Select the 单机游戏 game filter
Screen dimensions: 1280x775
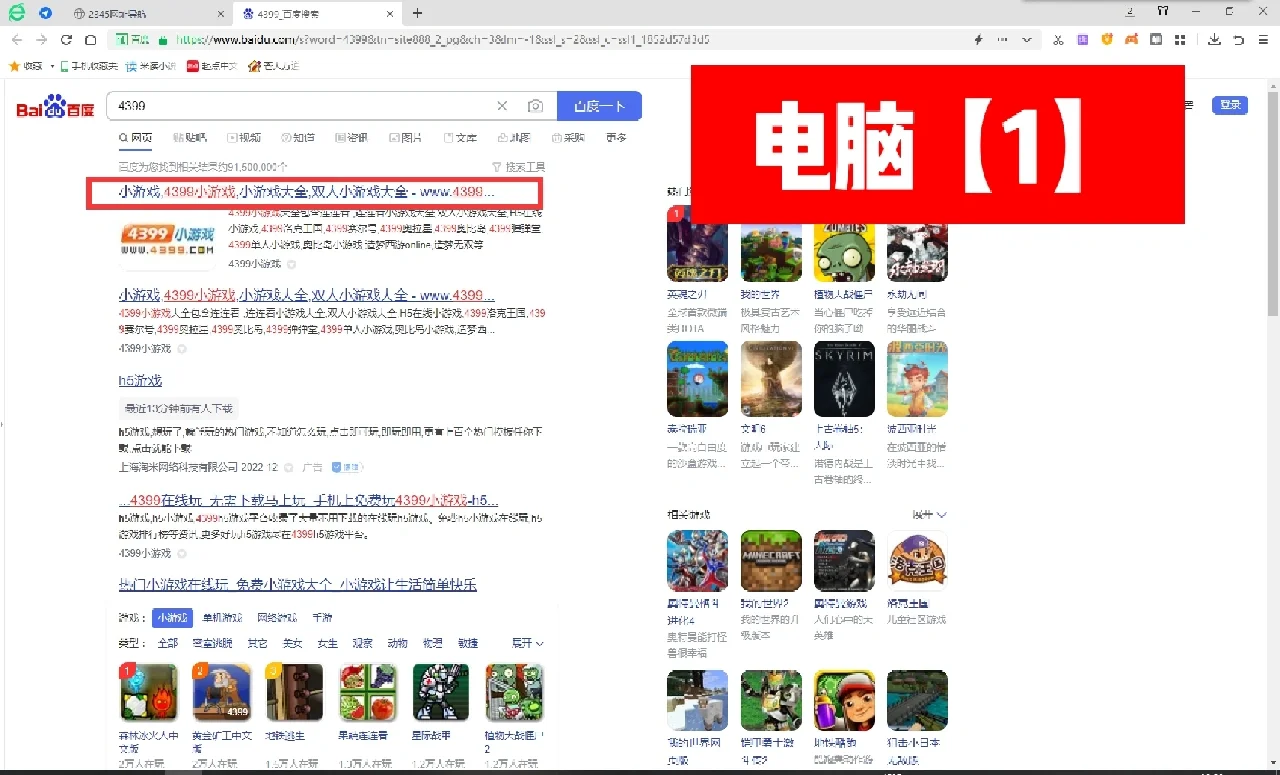click(222, 618)
